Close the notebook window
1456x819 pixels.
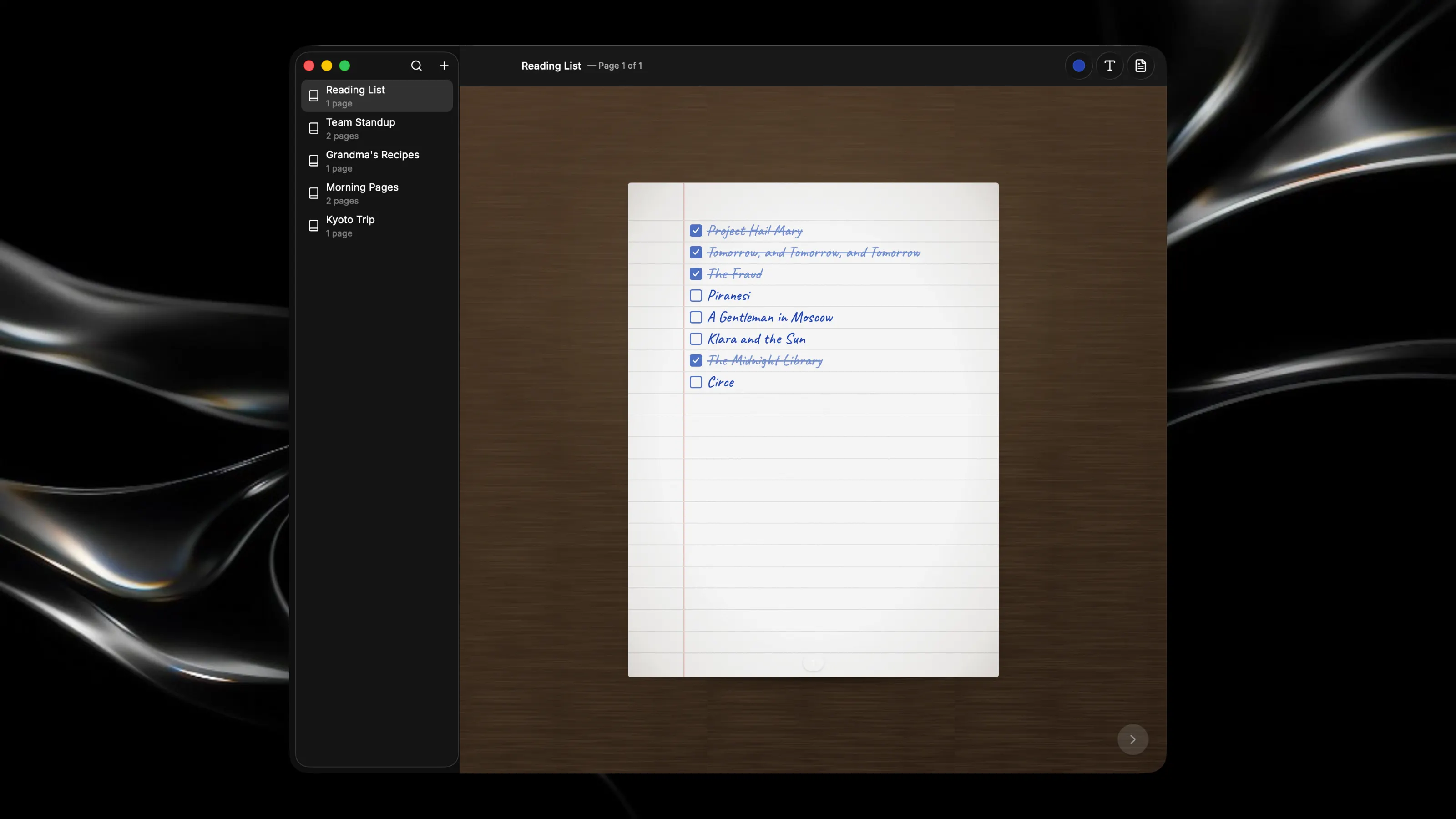point(309,66)
